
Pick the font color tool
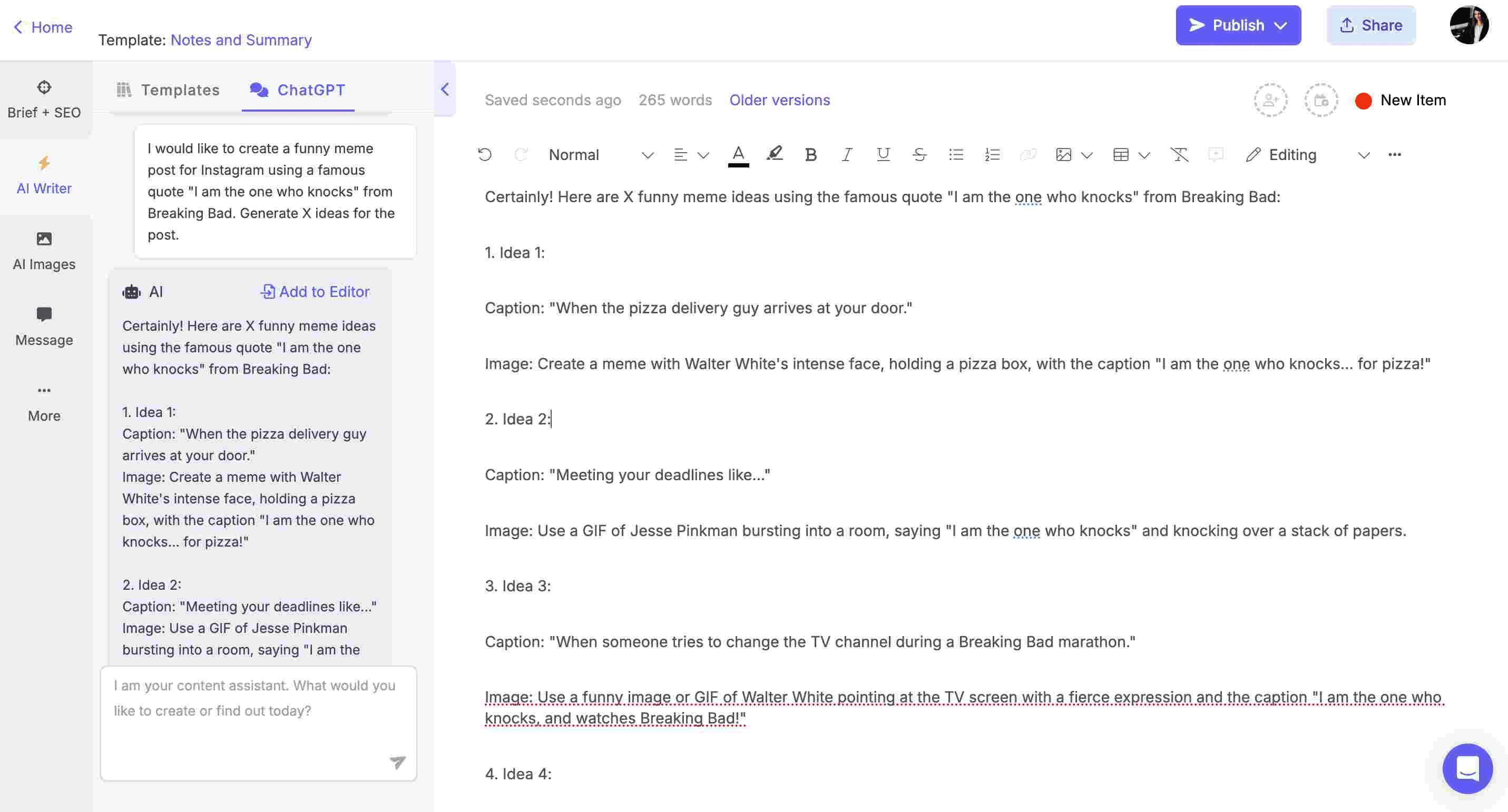click(738, 155)
